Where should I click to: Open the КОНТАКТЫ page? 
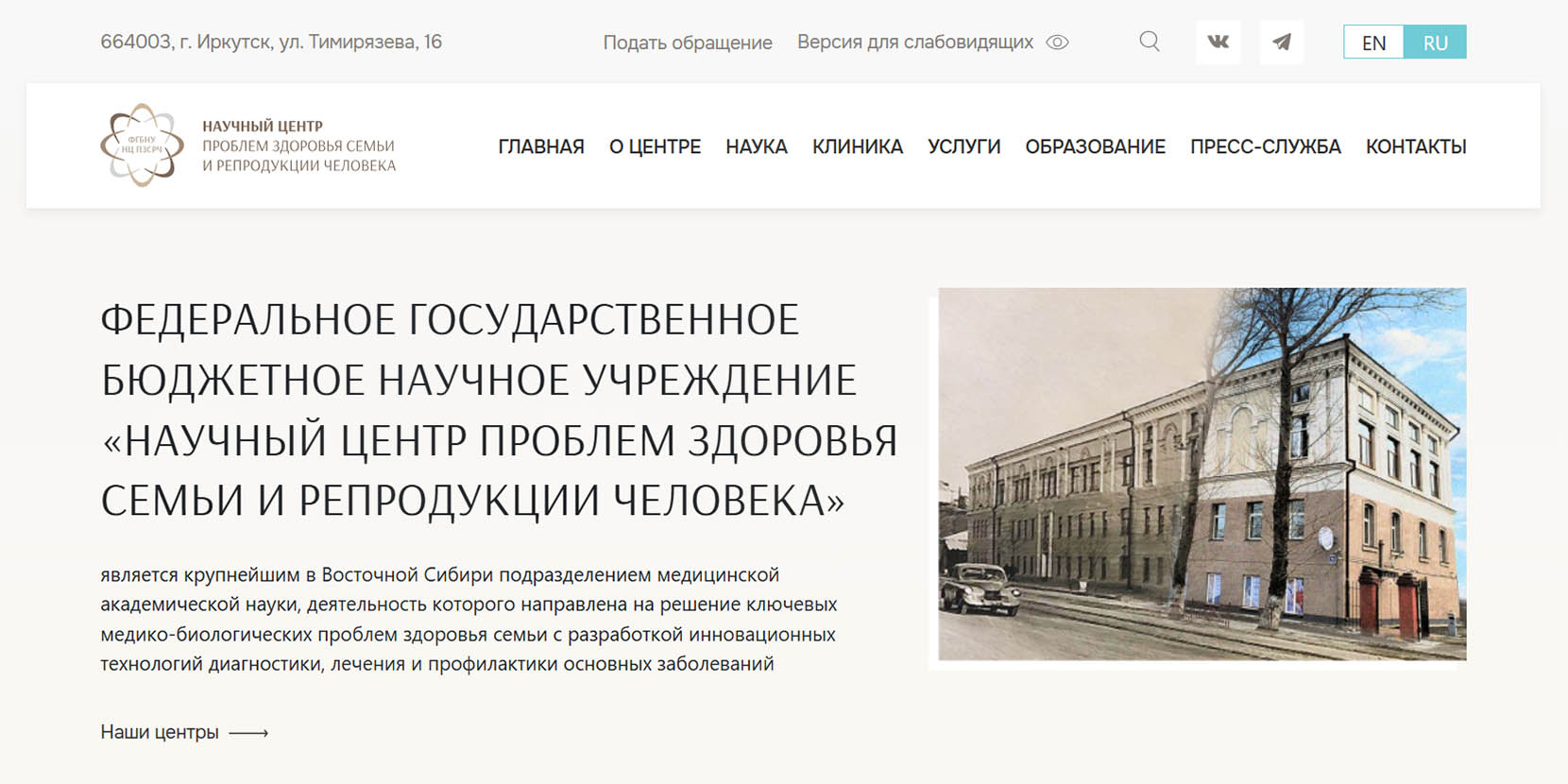1415,146
